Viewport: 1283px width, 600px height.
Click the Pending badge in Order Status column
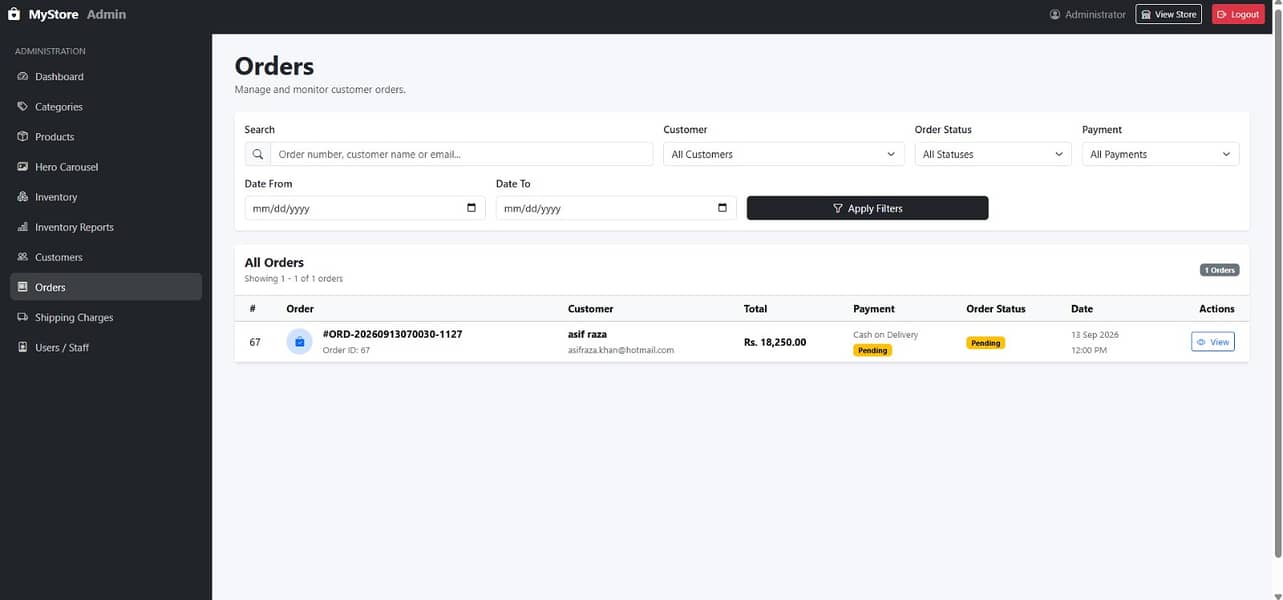point(985,343)
